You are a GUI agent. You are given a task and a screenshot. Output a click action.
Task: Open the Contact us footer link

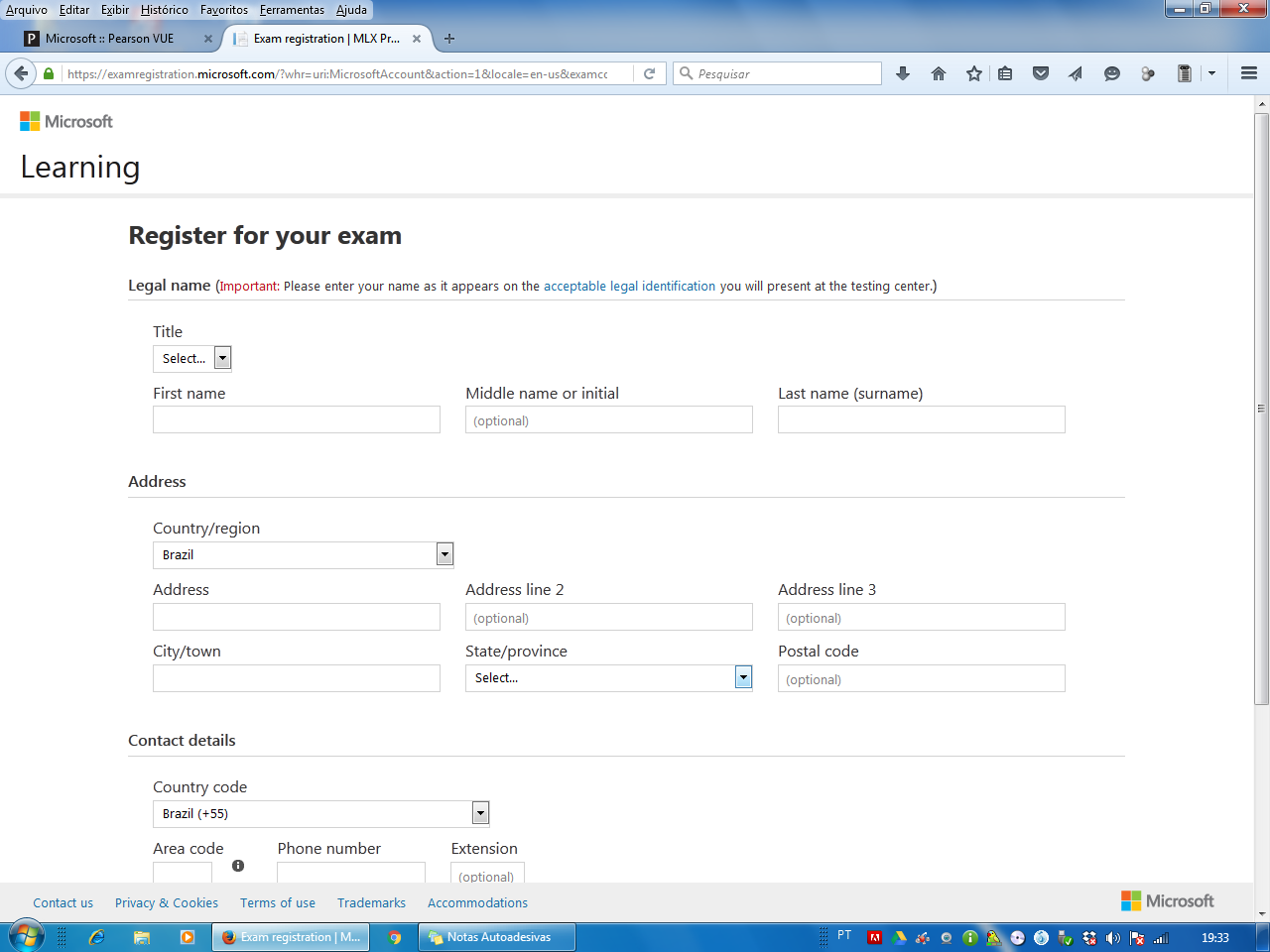point(63,902)
